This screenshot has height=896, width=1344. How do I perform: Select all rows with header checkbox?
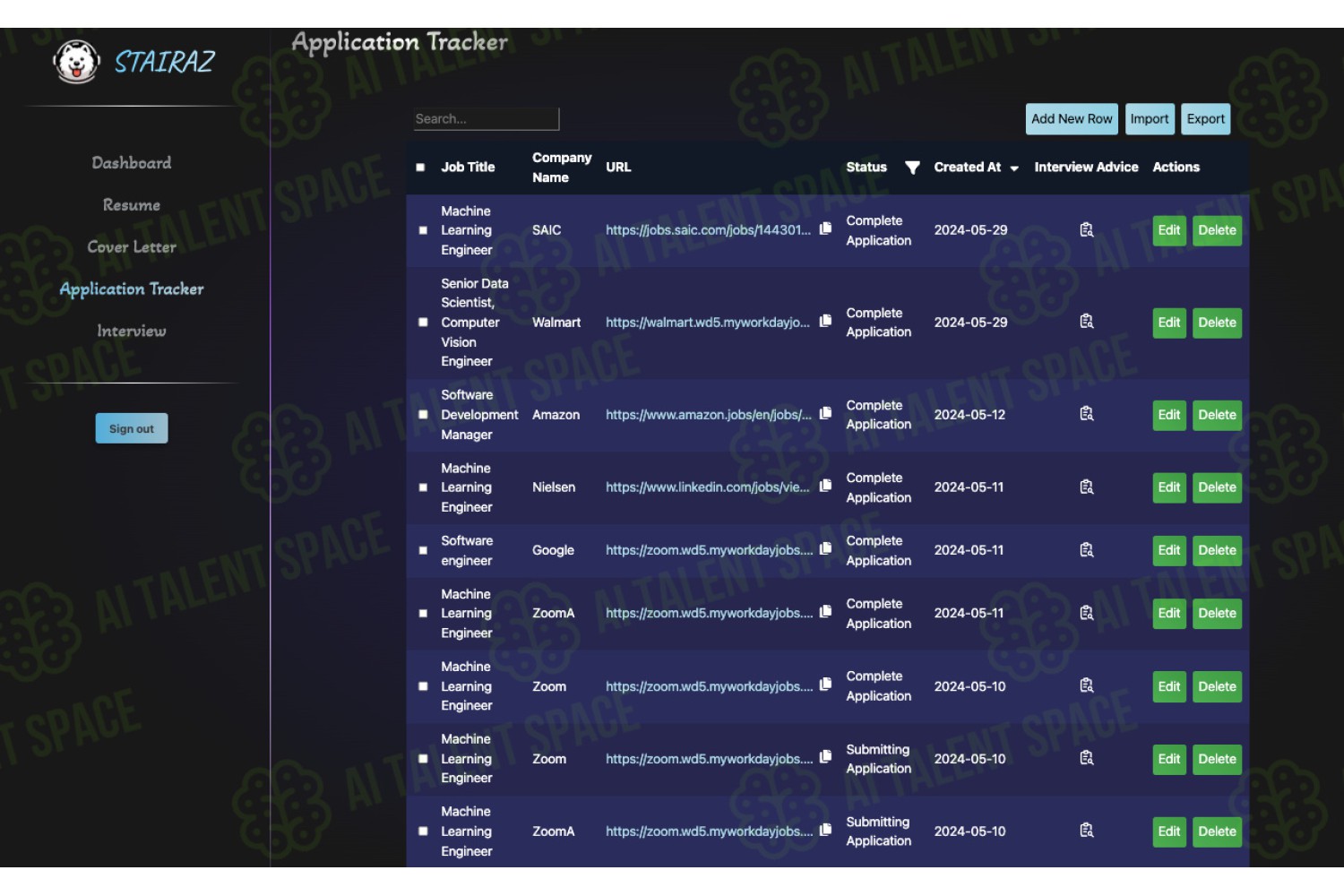(x=420, y=168)
